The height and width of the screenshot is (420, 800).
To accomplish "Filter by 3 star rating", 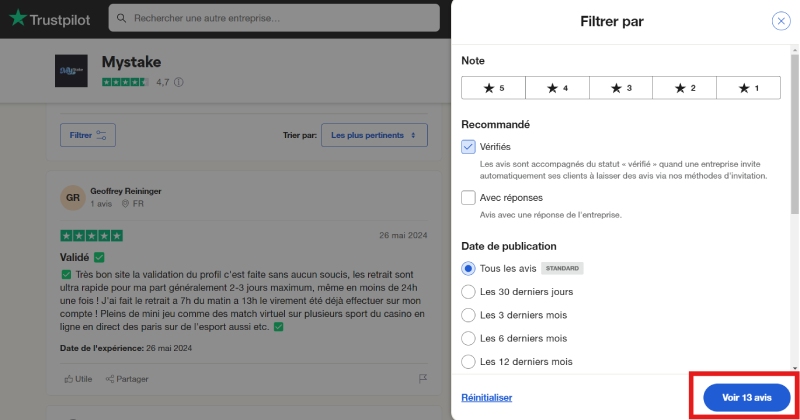I will pos(621,88).
